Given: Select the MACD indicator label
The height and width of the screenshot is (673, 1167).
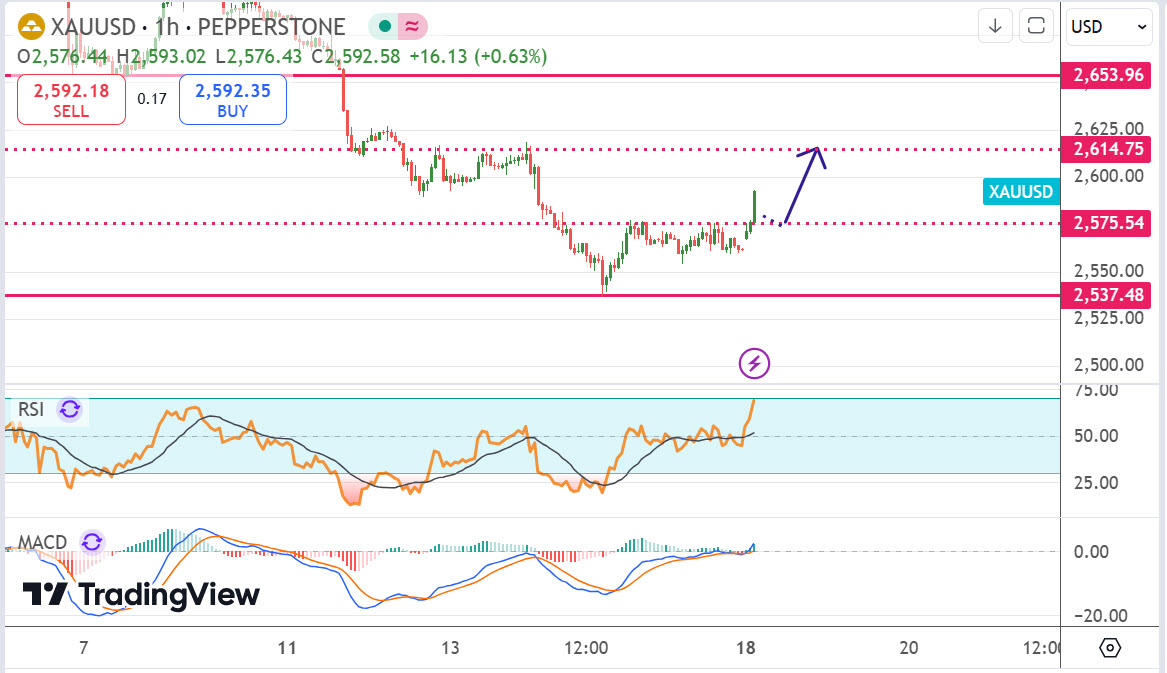Looking at the screenshot, I should tap(42, 542).
